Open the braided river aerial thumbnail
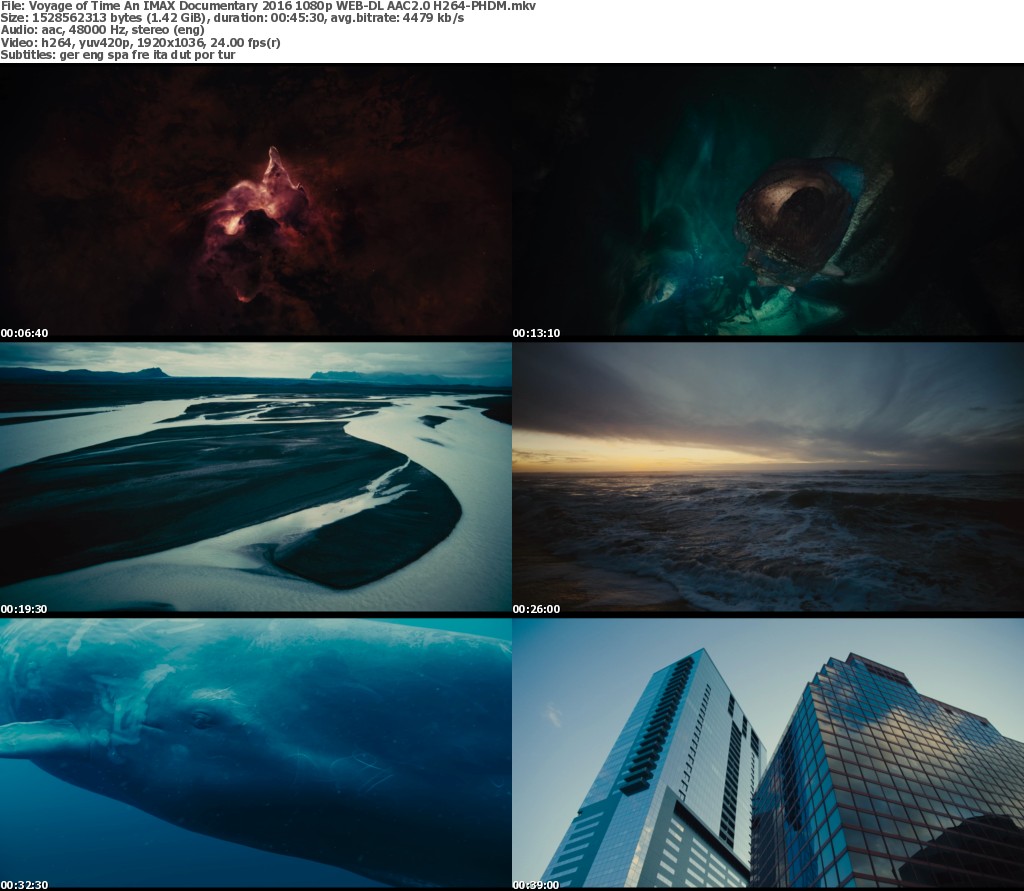Image resolution: width=1024 pixels, height=891 pixels. click(x=256, y=477)
